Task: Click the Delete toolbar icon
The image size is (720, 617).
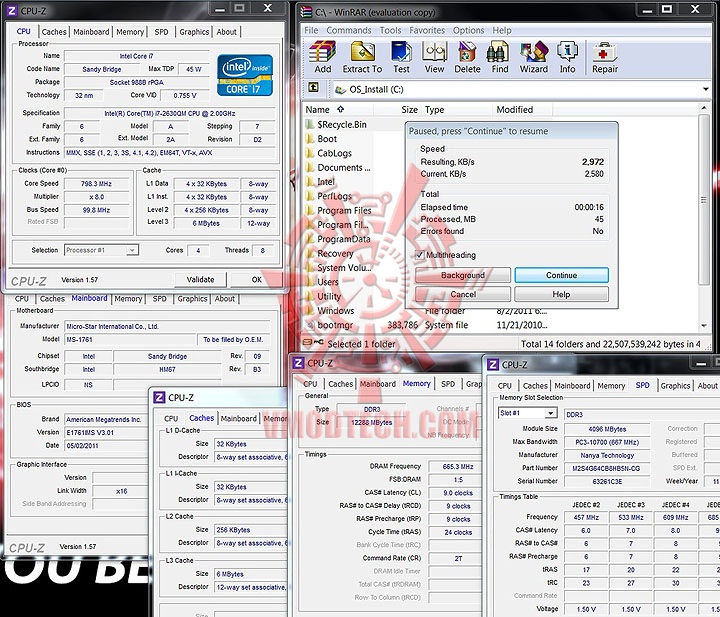Action: [467, 57]
